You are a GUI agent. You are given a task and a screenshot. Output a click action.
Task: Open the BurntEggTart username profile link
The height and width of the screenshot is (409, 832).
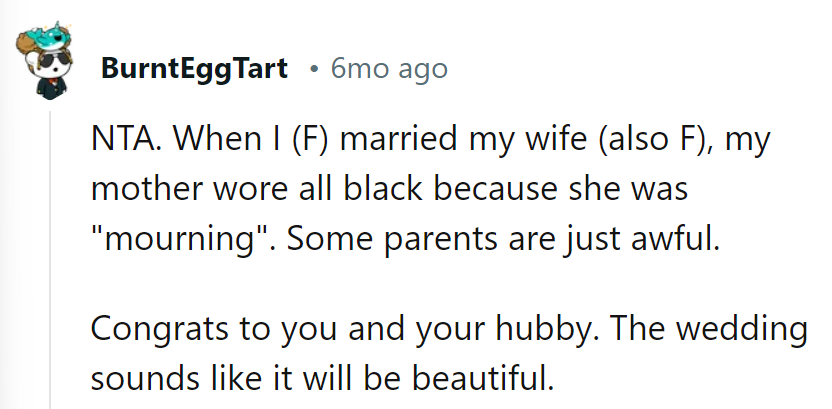point(194,69)
